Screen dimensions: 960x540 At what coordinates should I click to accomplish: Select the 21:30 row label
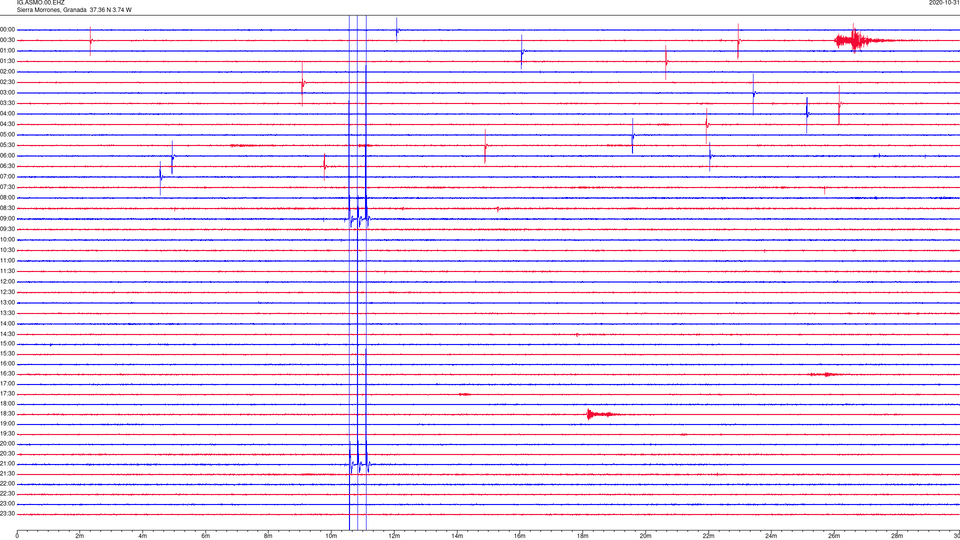7,474
